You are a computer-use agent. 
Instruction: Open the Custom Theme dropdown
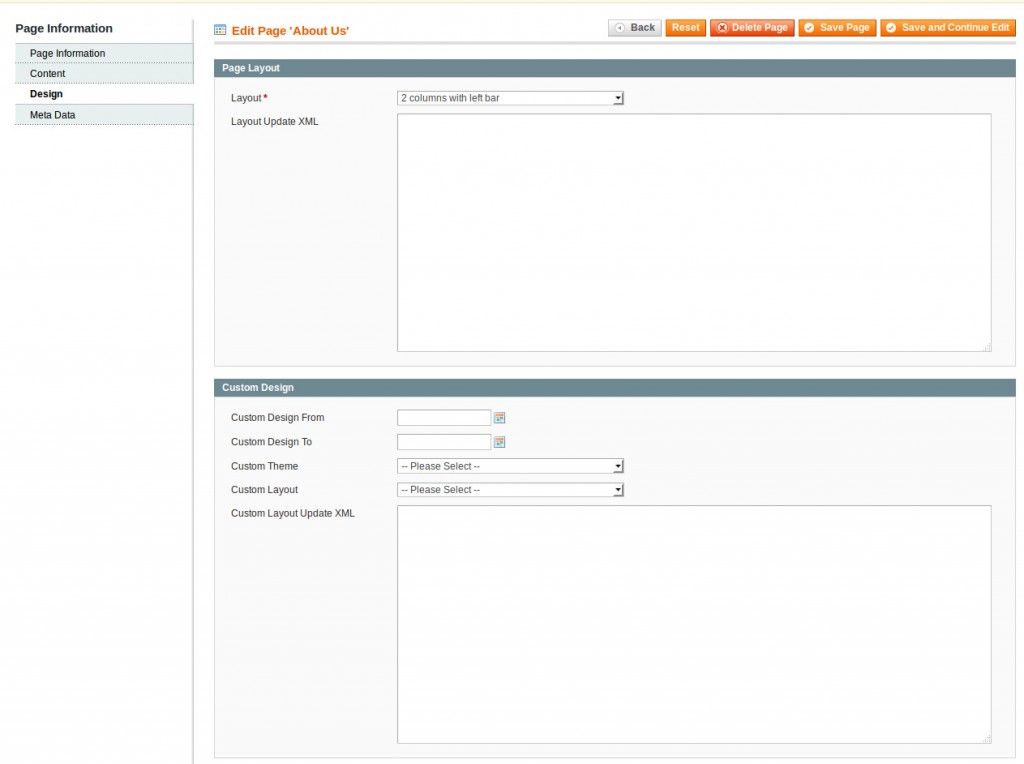[x=510, y=466]
